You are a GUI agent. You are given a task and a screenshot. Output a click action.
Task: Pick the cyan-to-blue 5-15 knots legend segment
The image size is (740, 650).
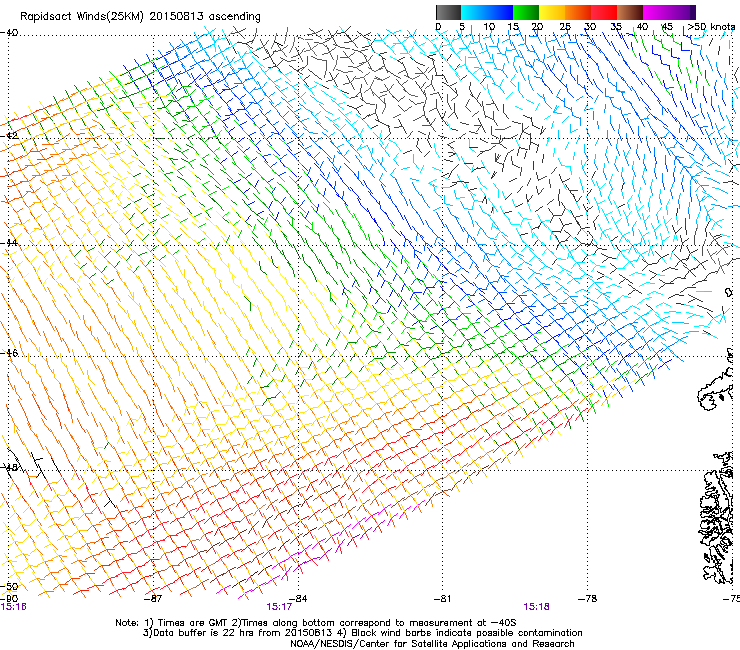click(487, 12)
